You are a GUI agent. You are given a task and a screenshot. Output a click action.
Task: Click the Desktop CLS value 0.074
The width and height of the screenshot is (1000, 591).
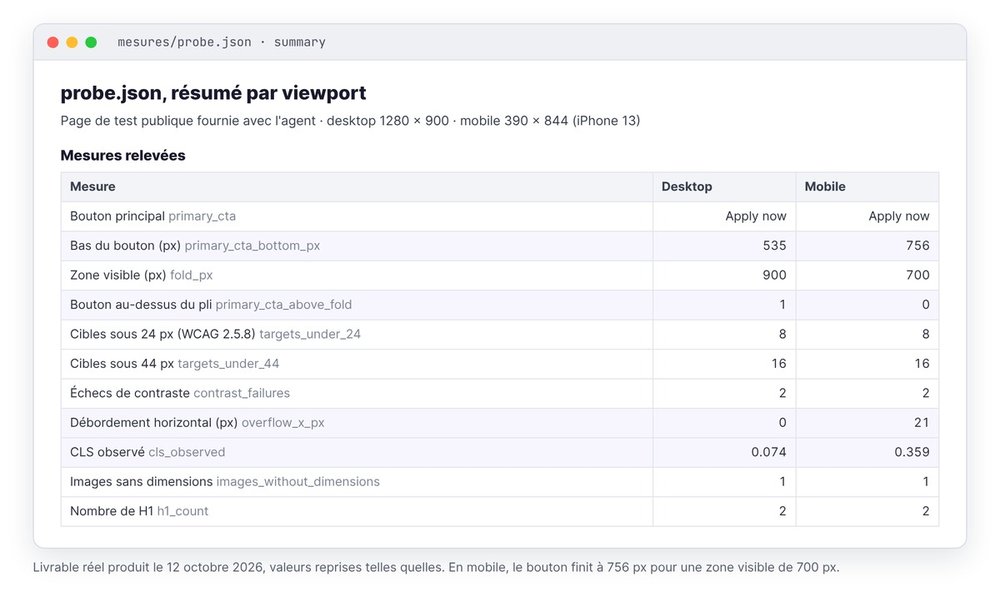pyautogui.click(x=768, y=452)
